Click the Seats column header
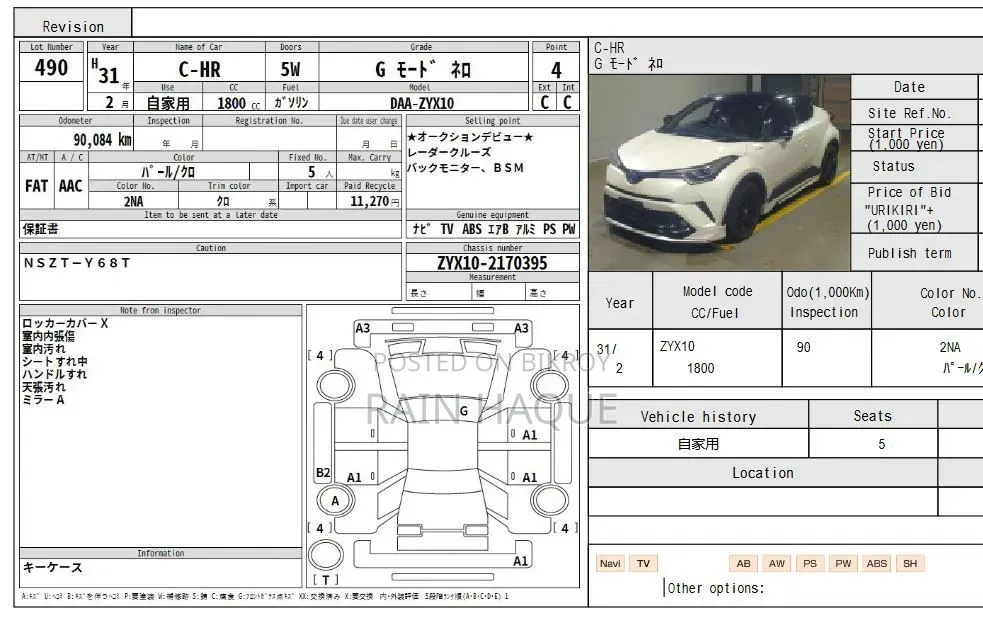The height and width of the screenshot is (626, 983). click(873, 415)
